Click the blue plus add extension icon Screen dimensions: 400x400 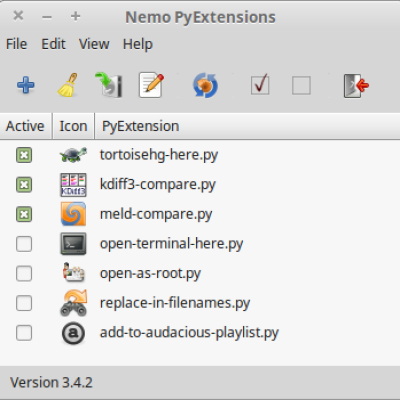[x=26, y=85]
